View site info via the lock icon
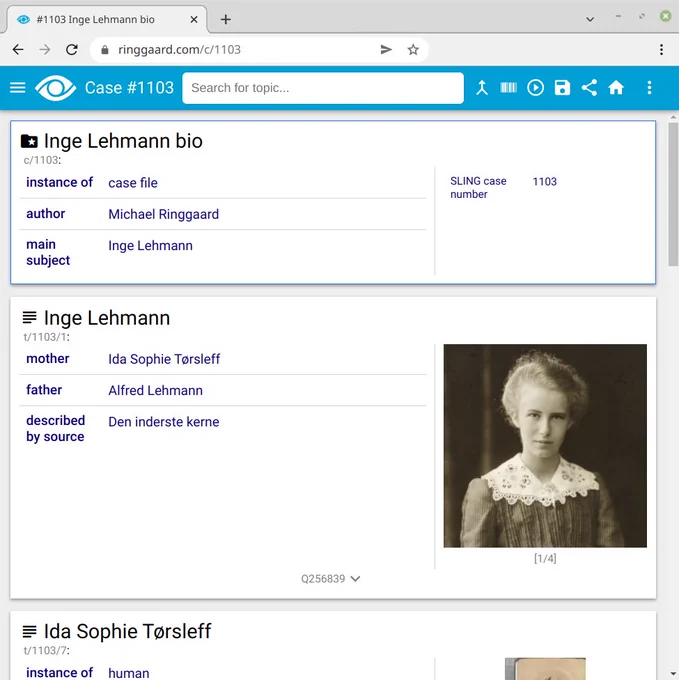The image size is (679, 680). (x=104, y=50)
